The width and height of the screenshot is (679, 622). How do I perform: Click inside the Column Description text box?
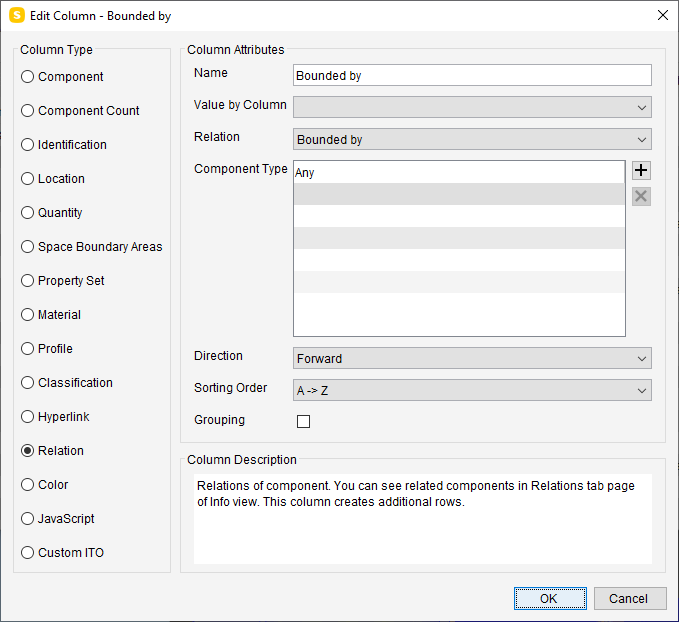click(423, 518)
